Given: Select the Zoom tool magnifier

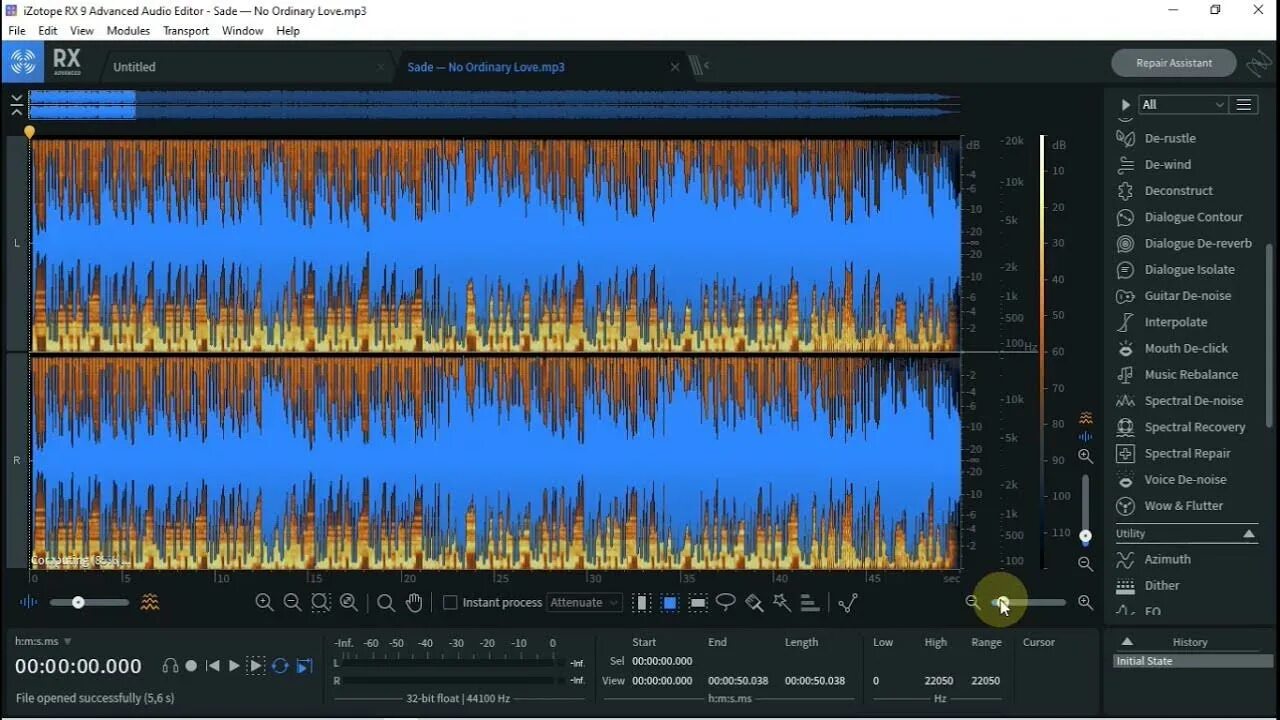Looking at the screenshot, I should (x=385, y=602).
